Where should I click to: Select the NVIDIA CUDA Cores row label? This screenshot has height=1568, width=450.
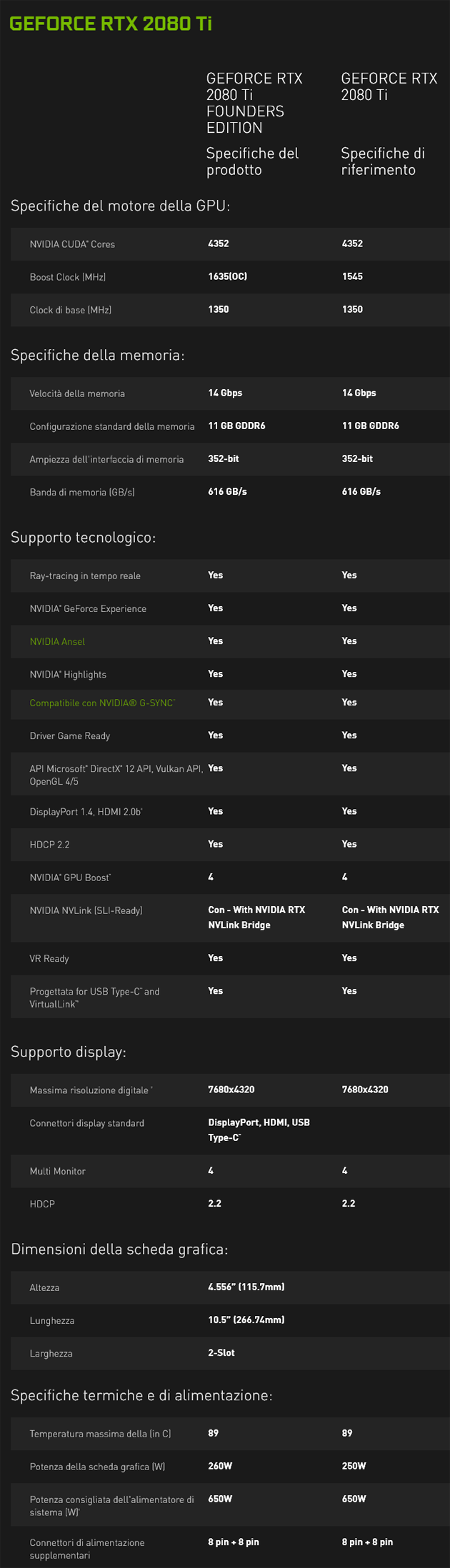(72, 244)
